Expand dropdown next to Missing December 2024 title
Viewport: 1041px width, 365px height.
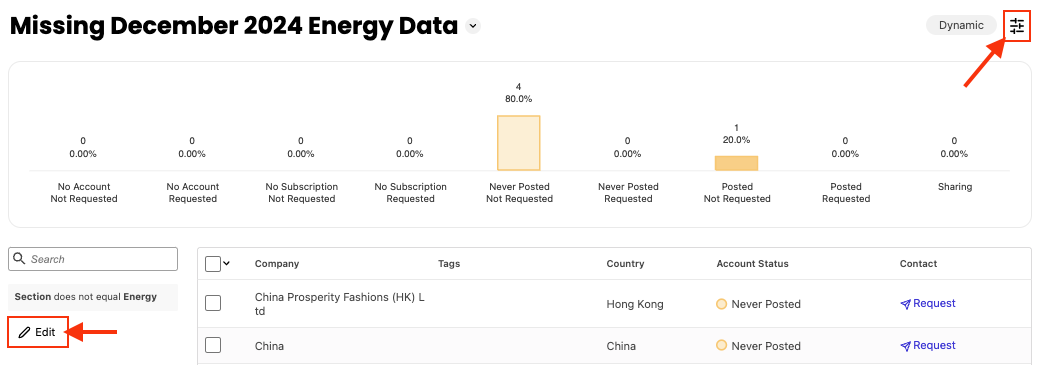473,27
